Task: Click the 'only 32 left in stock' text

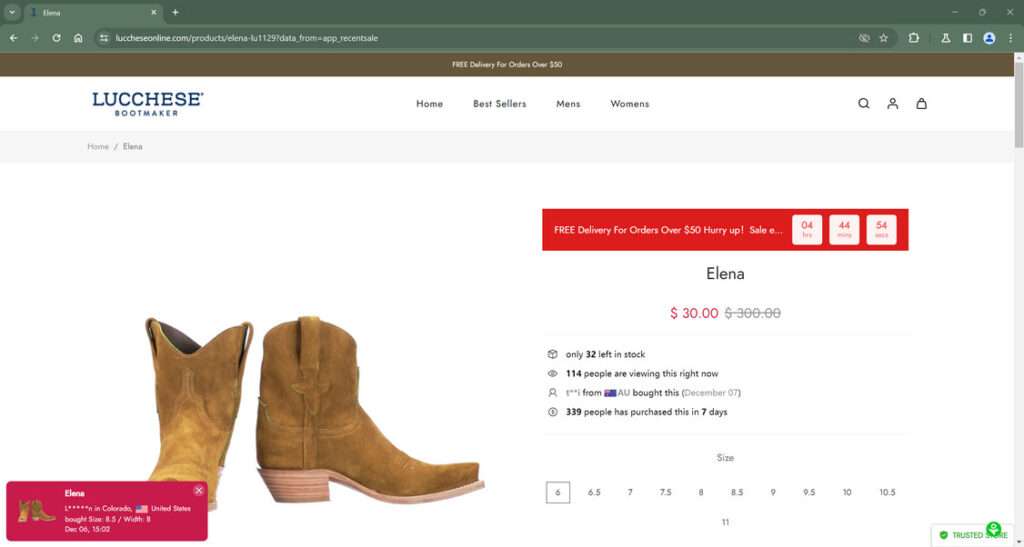Action: coord(605,354)
